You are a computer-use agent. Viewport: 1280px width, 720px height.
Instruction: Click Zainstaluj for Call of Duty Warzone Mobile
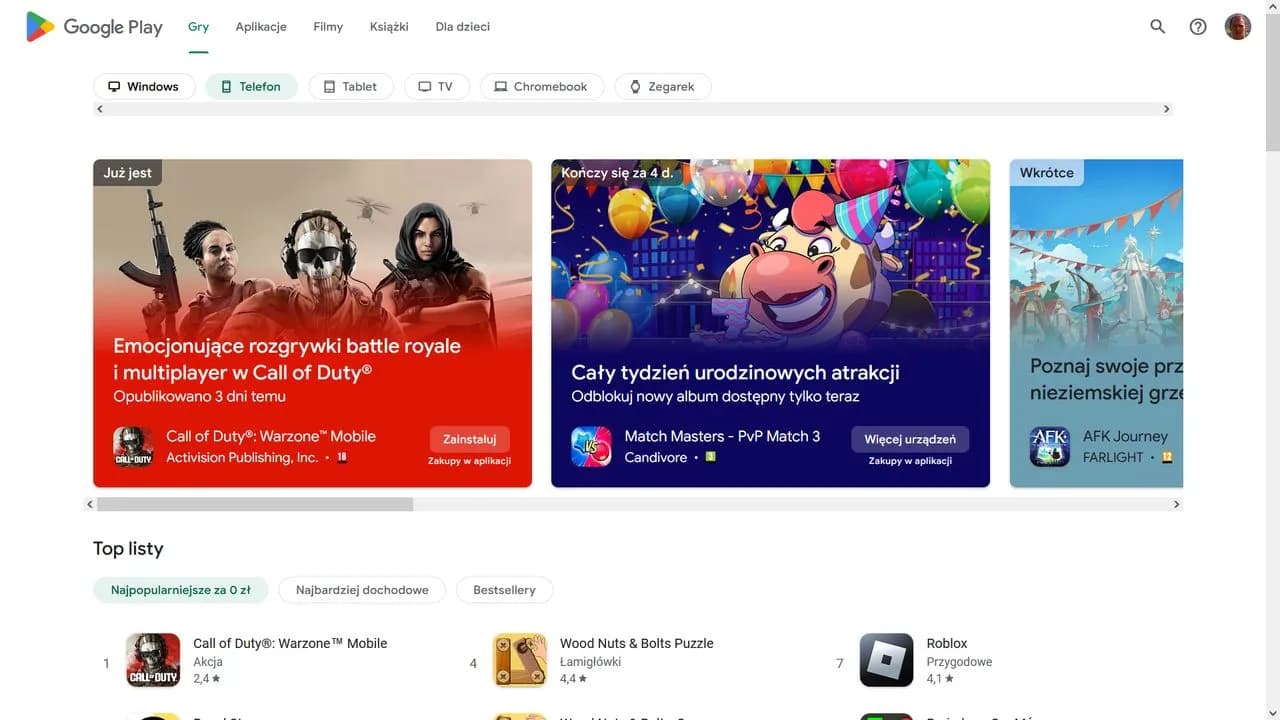point(469,438)
